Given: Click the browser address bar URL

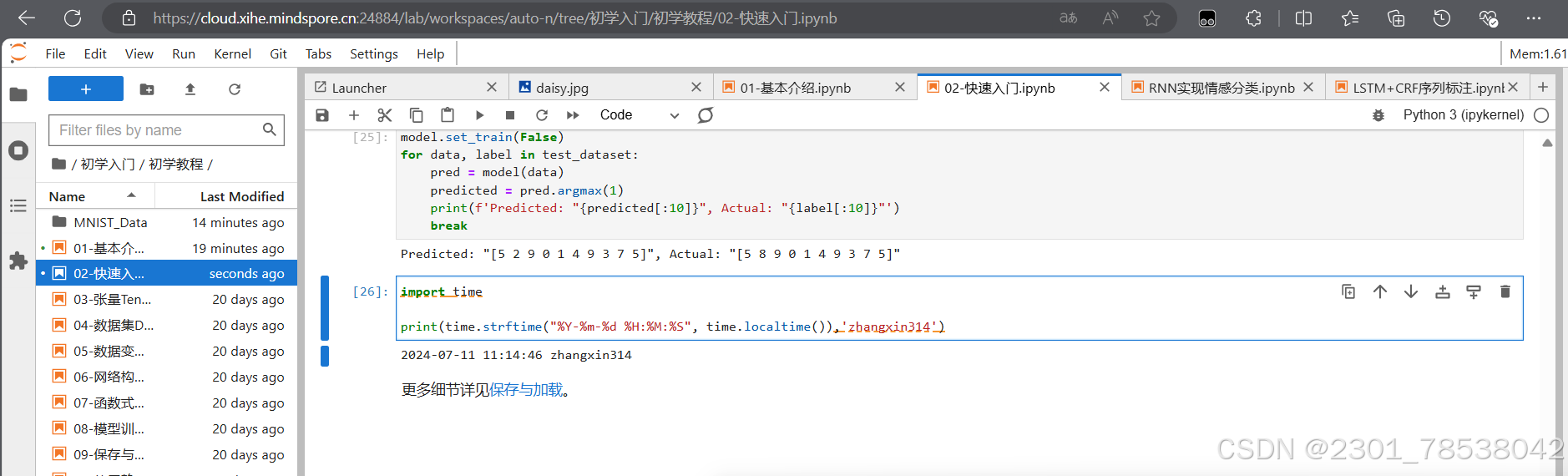Looking at the screenshot, I should tap(495, 18).
